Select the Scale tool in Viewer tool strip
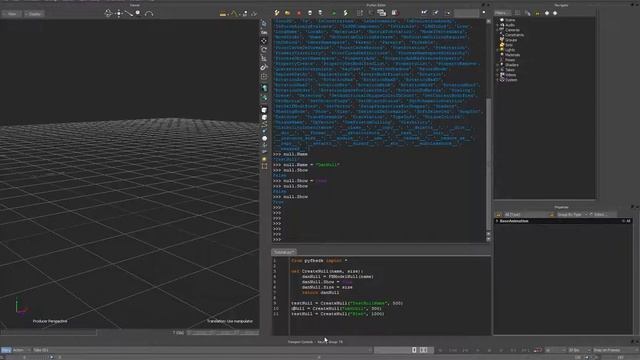The height and width of the screenshot is (360, 640). 264,58
